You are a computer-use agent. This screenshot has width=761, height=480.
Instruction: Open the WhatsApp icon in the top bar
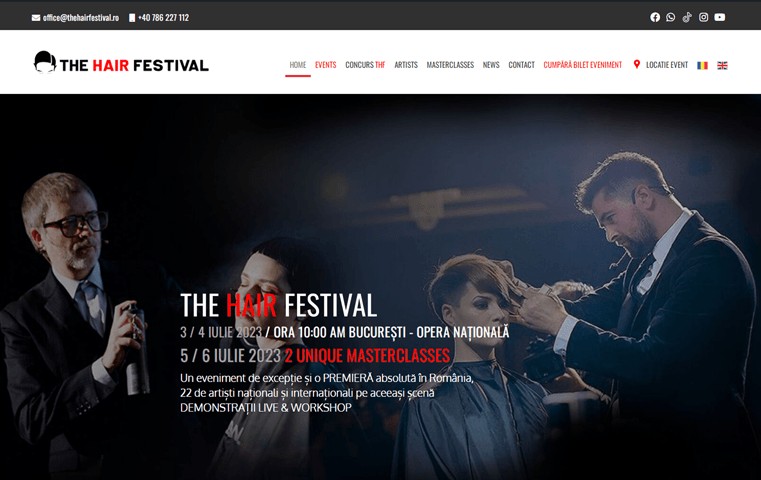670,17
